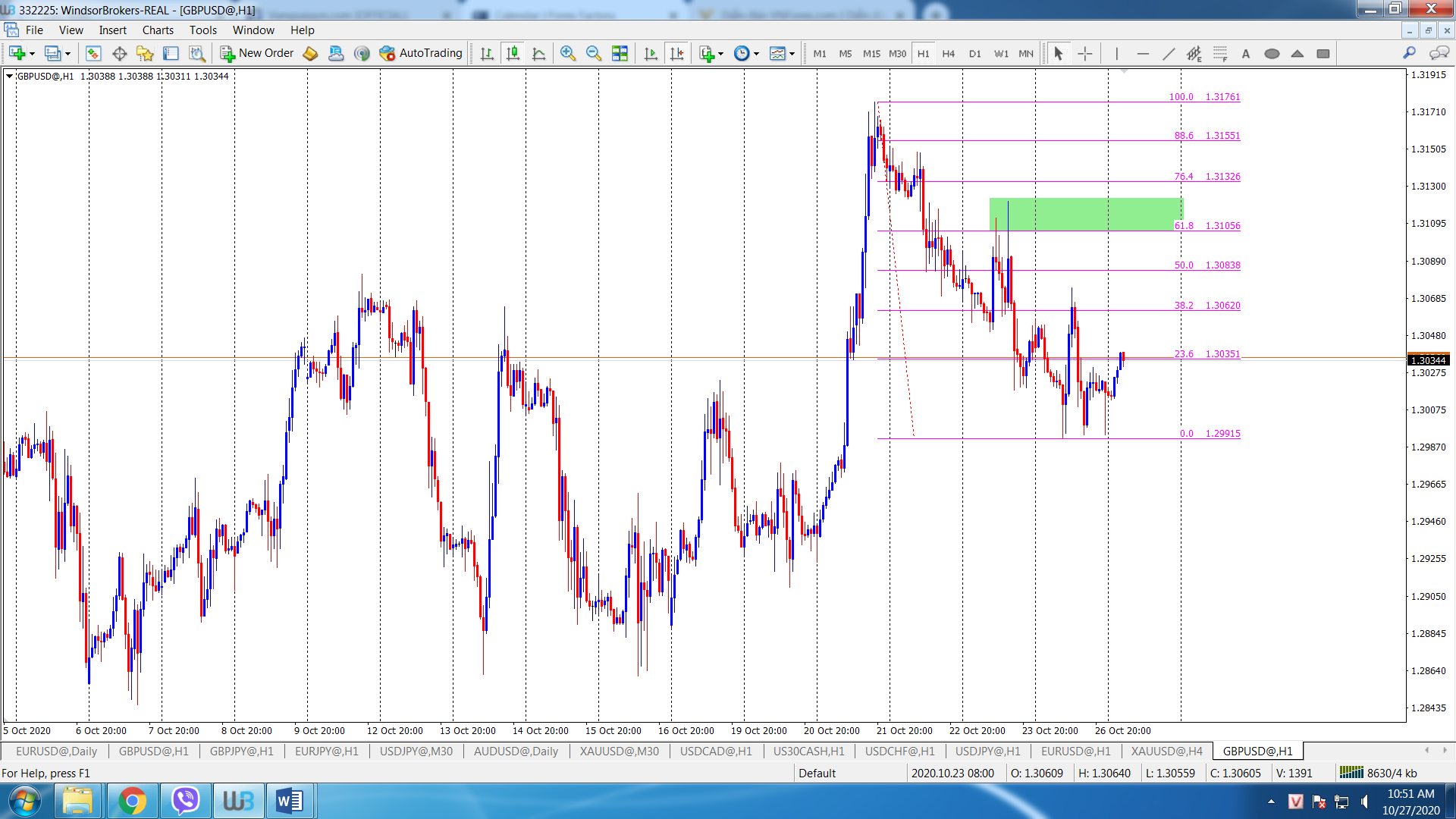The width and height of the screenshot is (1456, 819).
Task: Open the GBPUSD@,H1 chart symbol triangle
Action: (9, 76)
